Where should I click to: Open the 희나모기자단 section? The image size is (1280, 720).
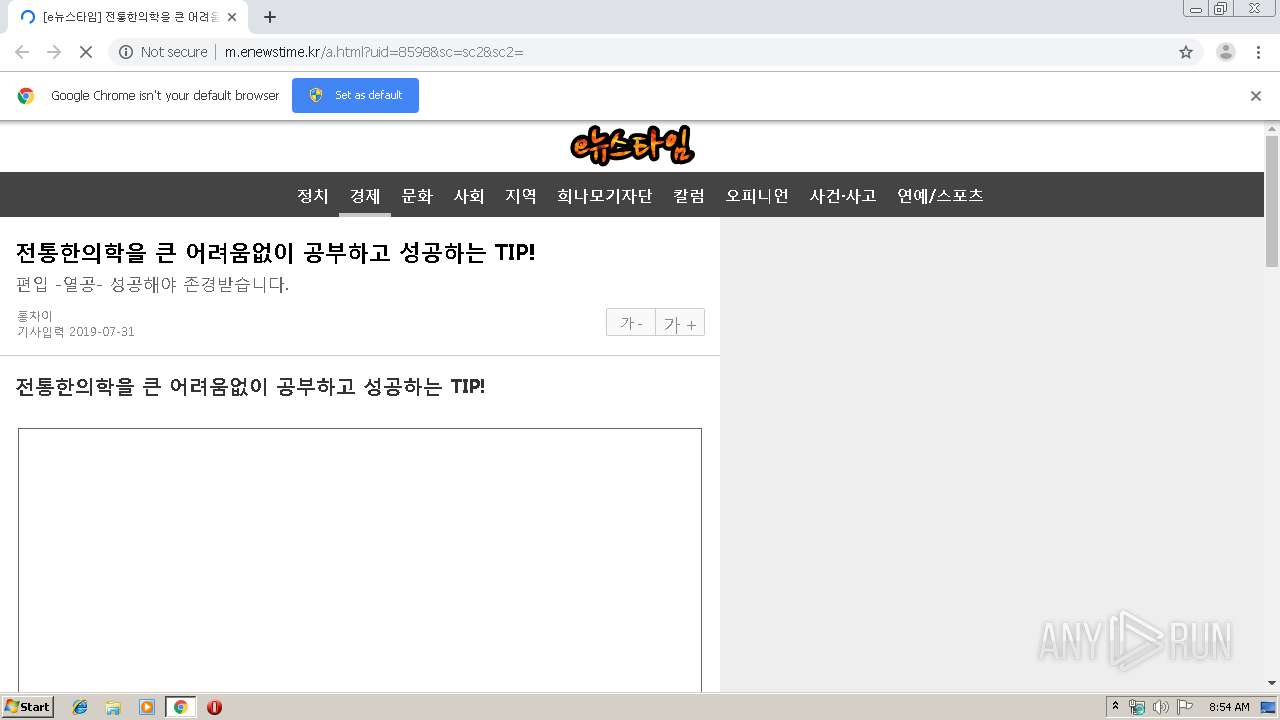click(605, 196)
